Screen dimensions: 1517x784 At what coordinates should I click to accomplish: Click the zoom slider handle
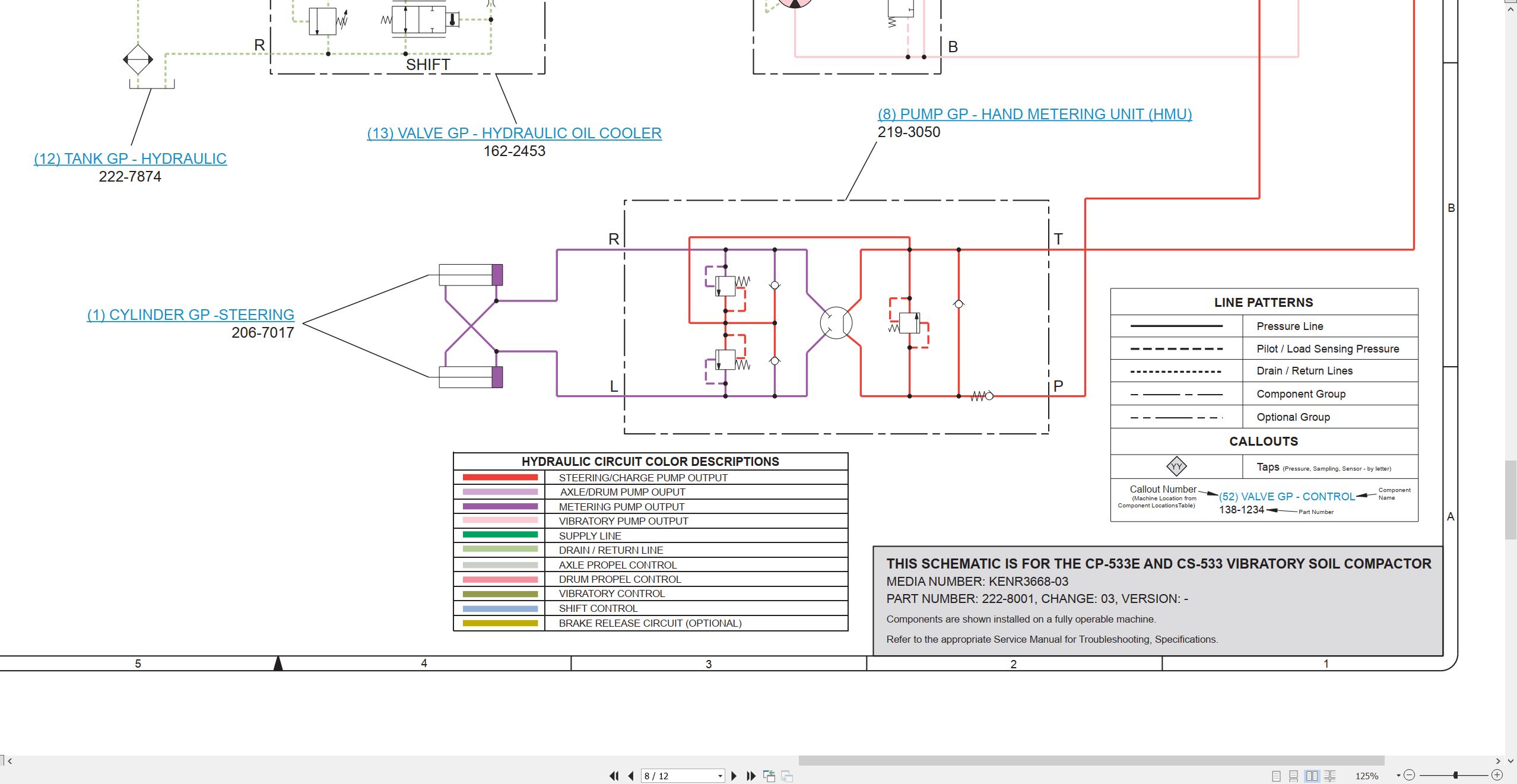1455,775
